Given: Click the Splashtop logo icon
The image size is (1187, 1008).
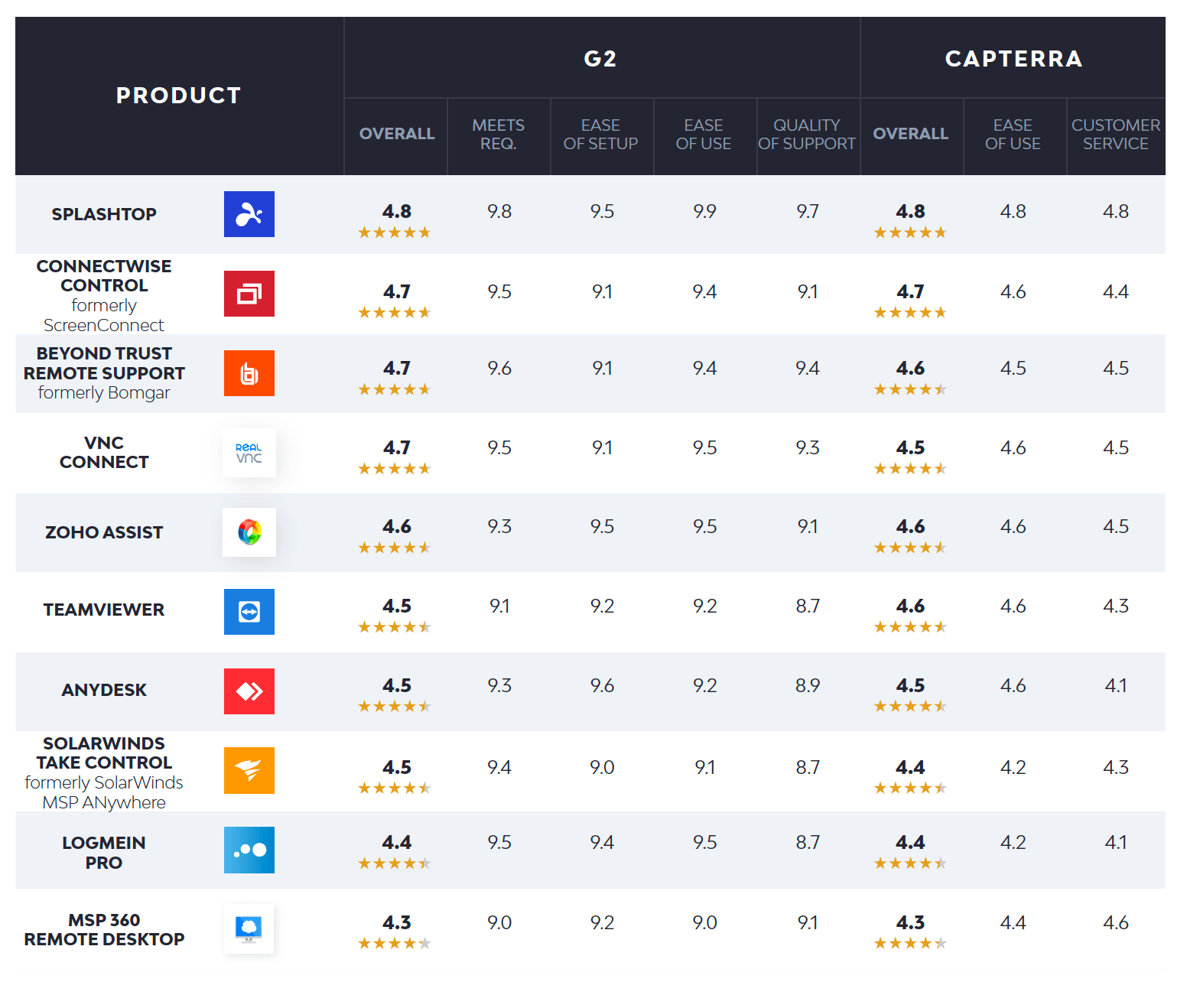Looking at the screenshot, I should [x=249, y=214].
